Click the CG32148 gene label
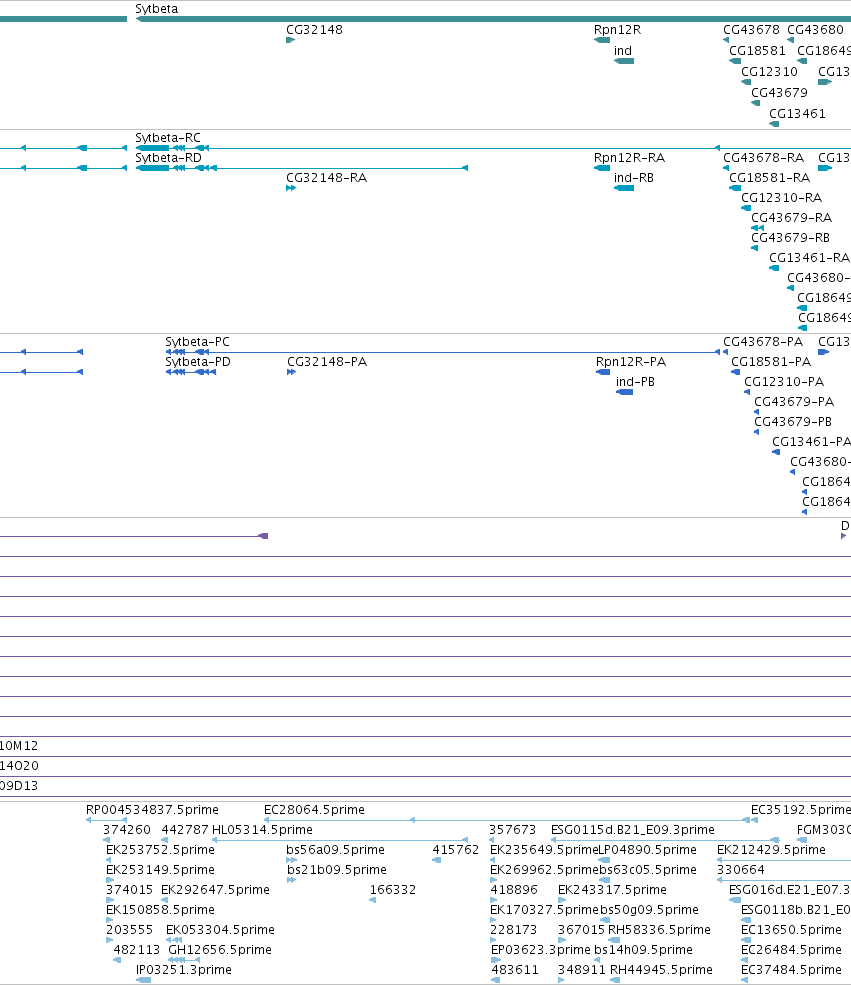This screenshot has height=985, width=851. 314,30
